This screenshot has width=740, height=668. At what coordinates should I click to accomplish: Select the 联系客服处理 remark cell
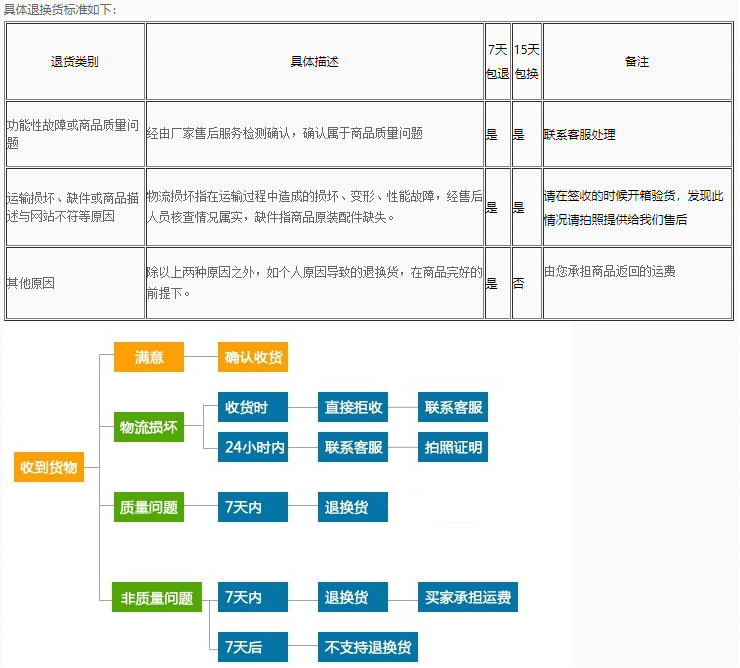coord(637,134)
